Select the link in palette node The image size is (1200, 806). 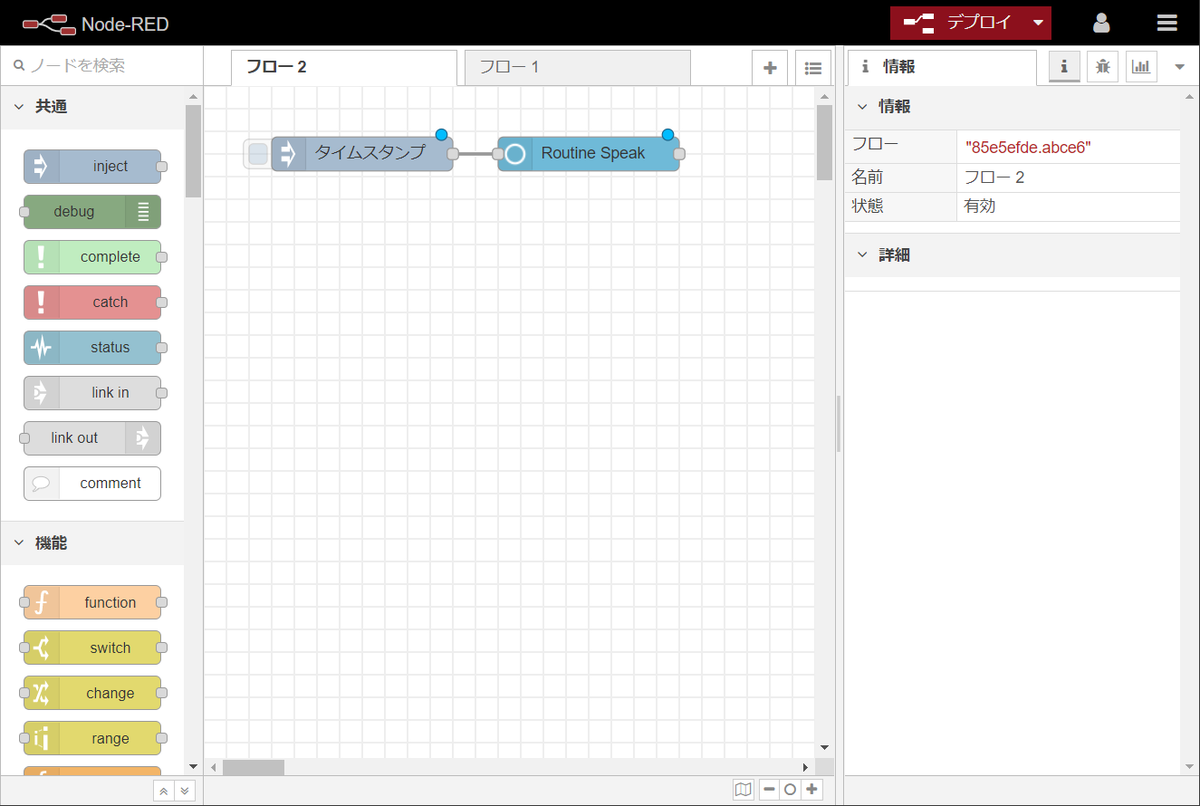(x=92, y=393)
